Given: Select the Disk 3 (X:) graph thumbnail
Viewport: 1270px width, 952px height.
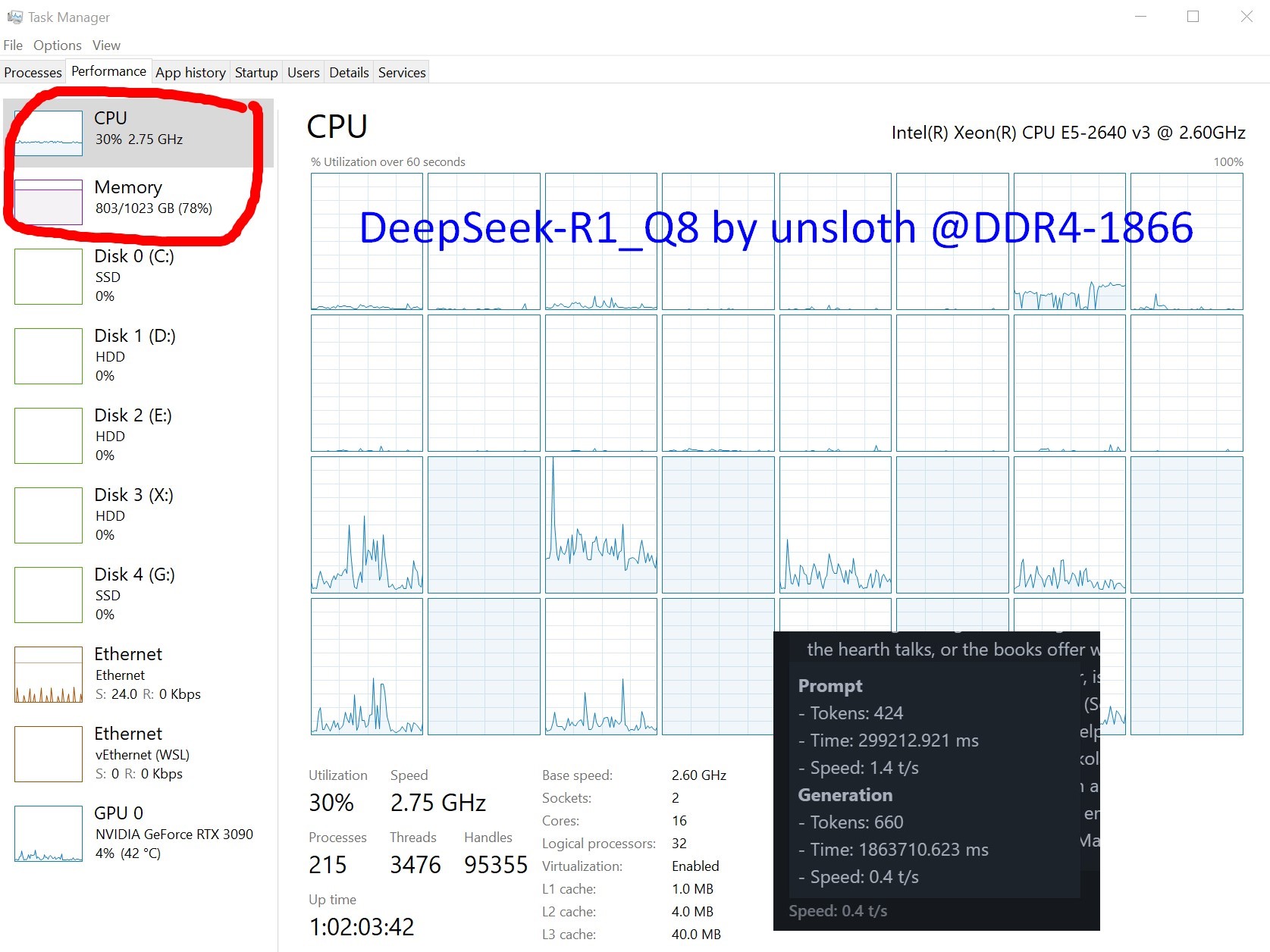Looking at the screenshot, I should pyautogui.click(x=49, y=515).
